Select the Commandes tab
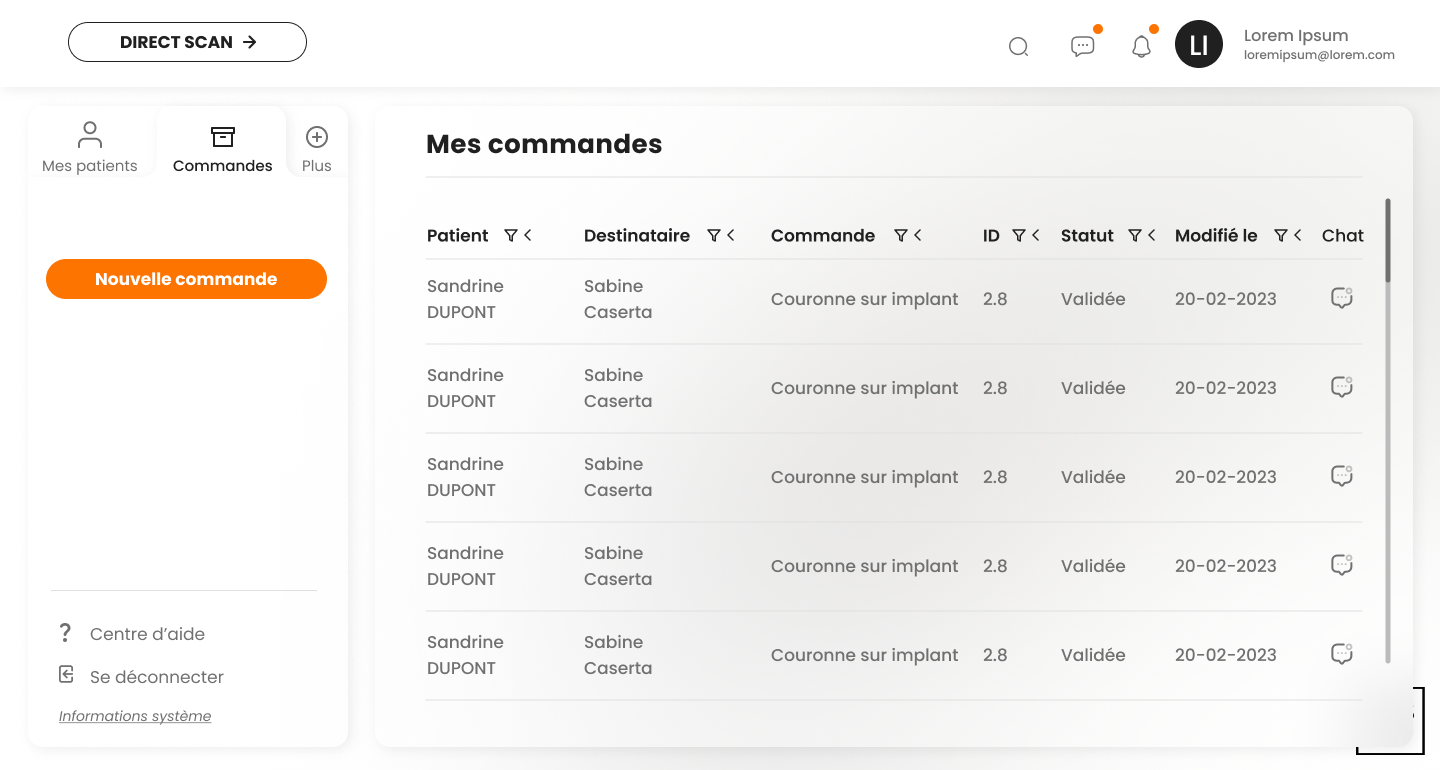Screen dimensions: 1440x770 click(x=222, y=148)
